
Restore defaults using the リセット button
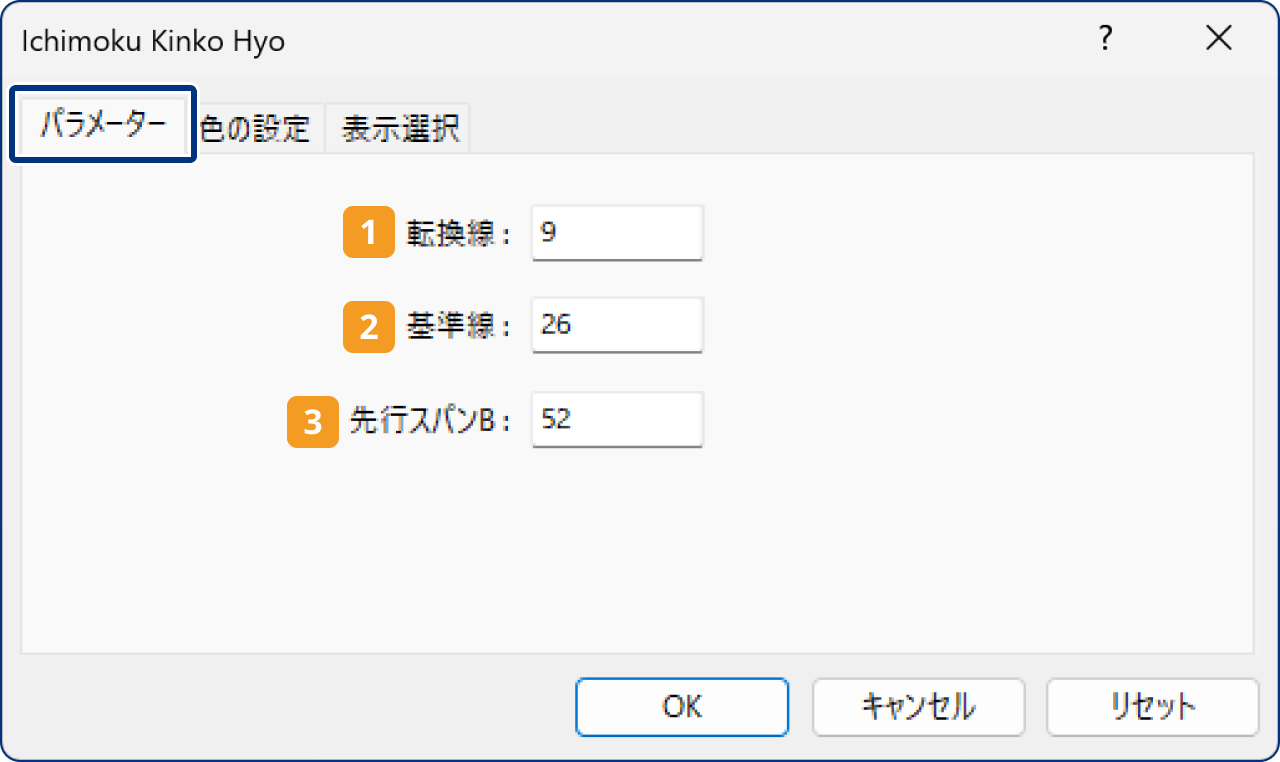[1152, 707]
